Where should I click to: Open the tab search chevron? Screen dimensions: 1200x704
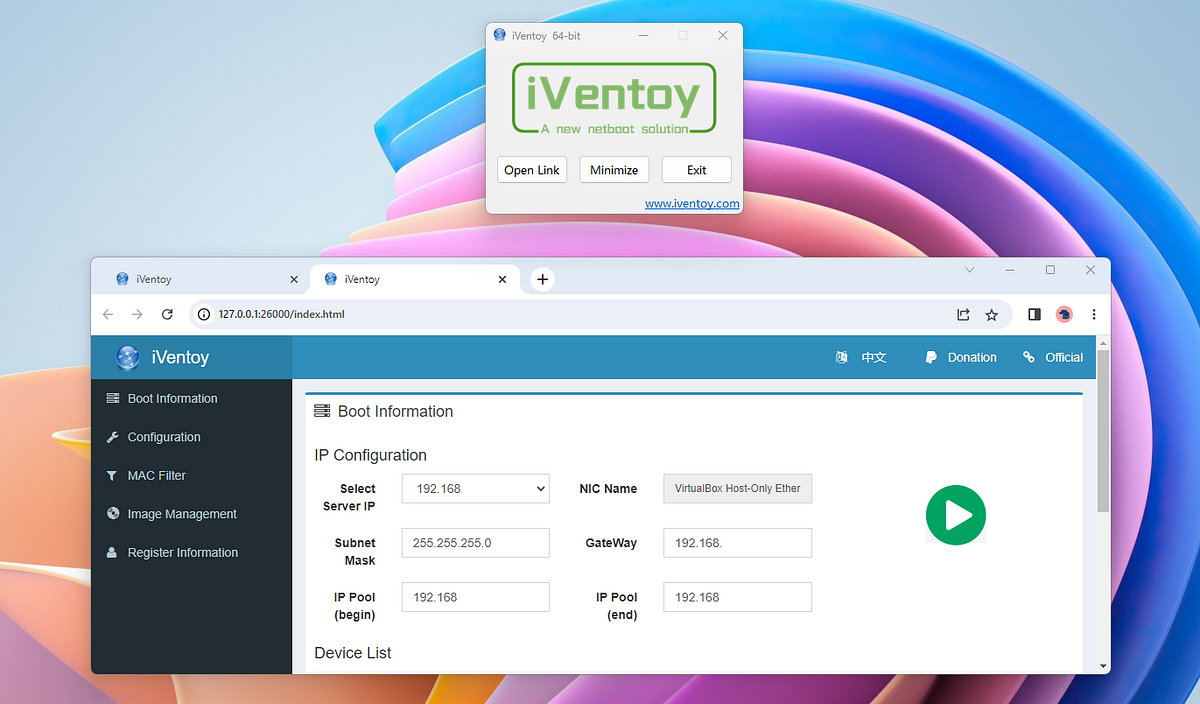pos(969,270)
